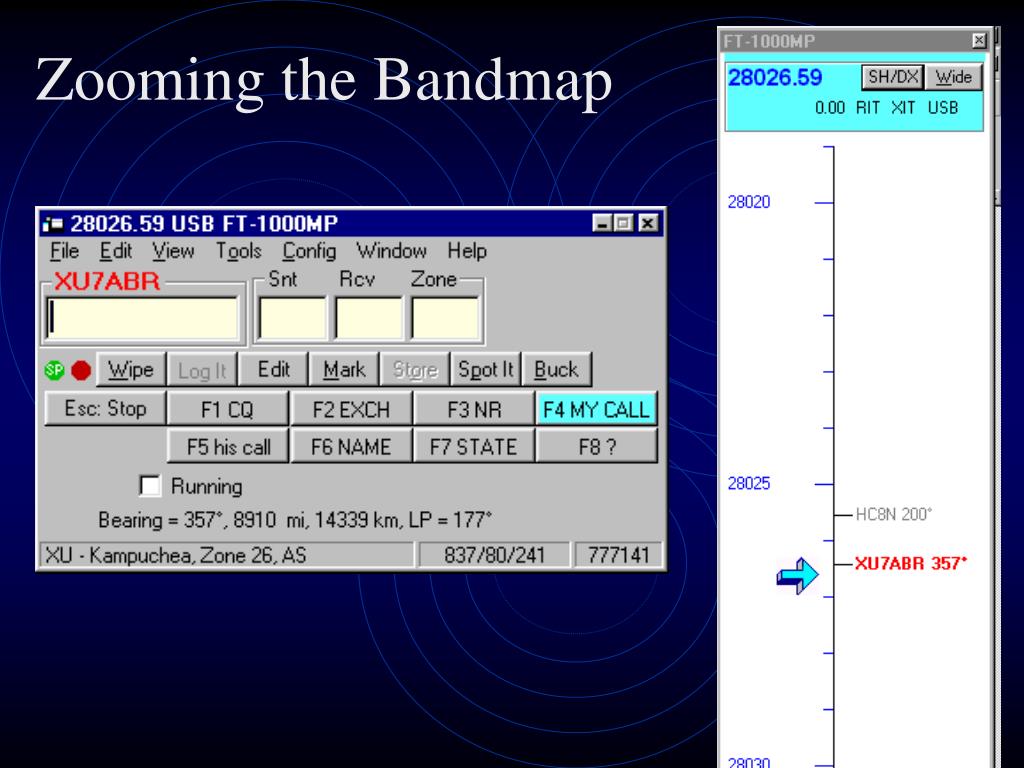The image size is (1024, 768).
Task: Select the HC8N spot on bandmap
Action: [x=893, y=515]
